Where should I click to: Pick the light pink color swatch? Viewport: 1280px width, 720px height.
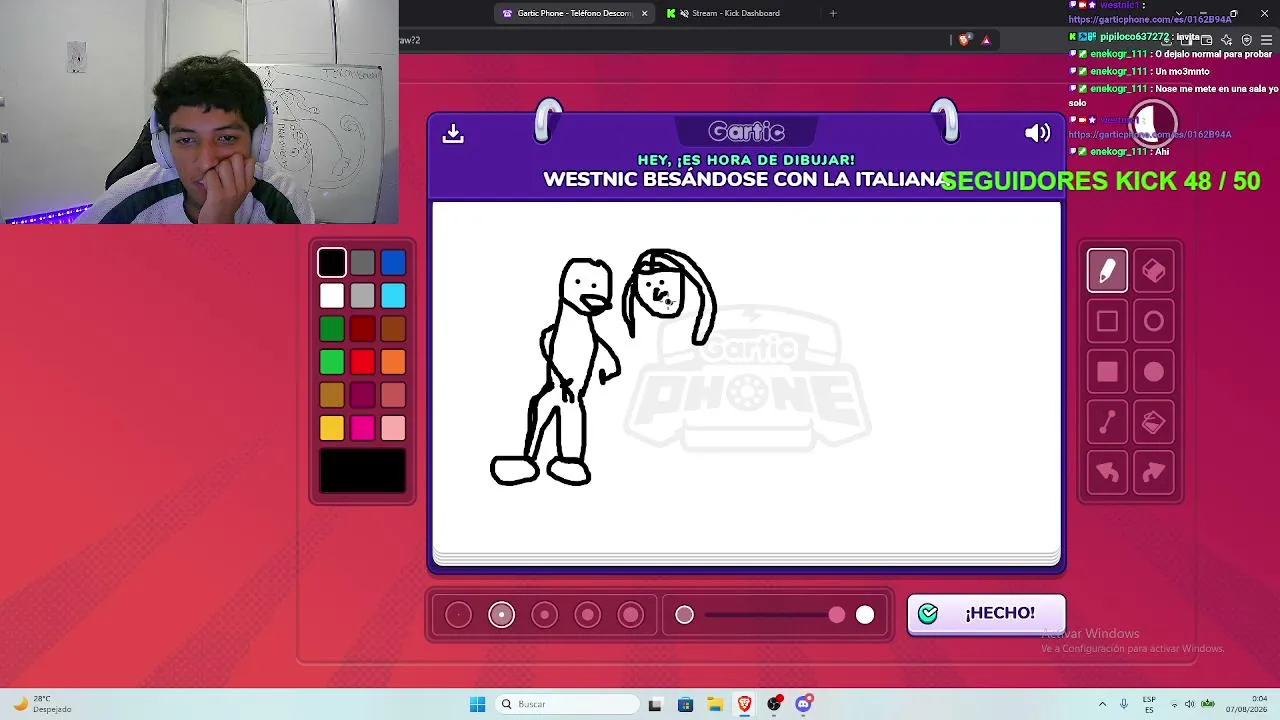coord(393,429)
